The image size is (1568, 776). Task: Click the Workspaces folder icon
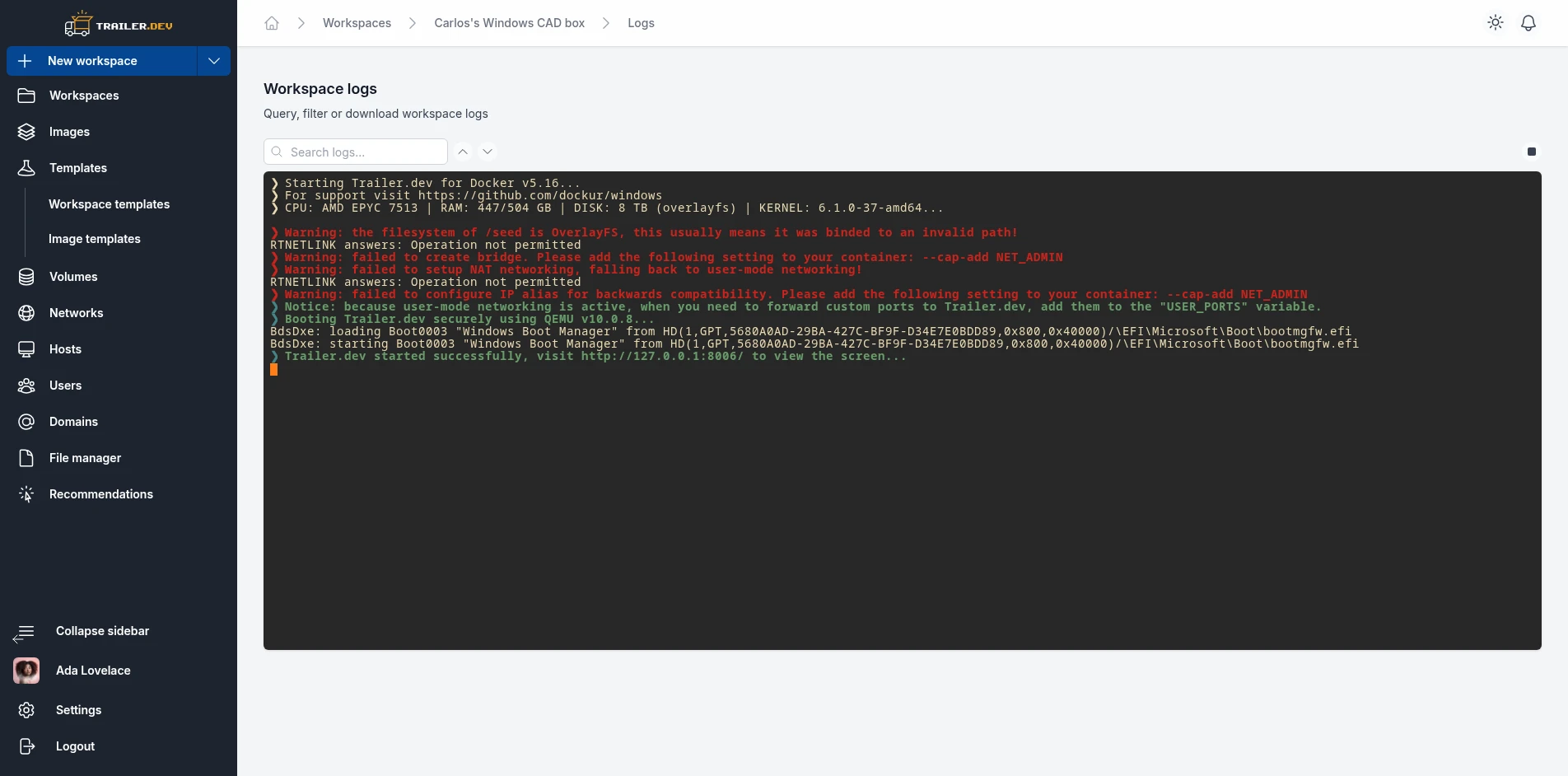click(26, 96)
